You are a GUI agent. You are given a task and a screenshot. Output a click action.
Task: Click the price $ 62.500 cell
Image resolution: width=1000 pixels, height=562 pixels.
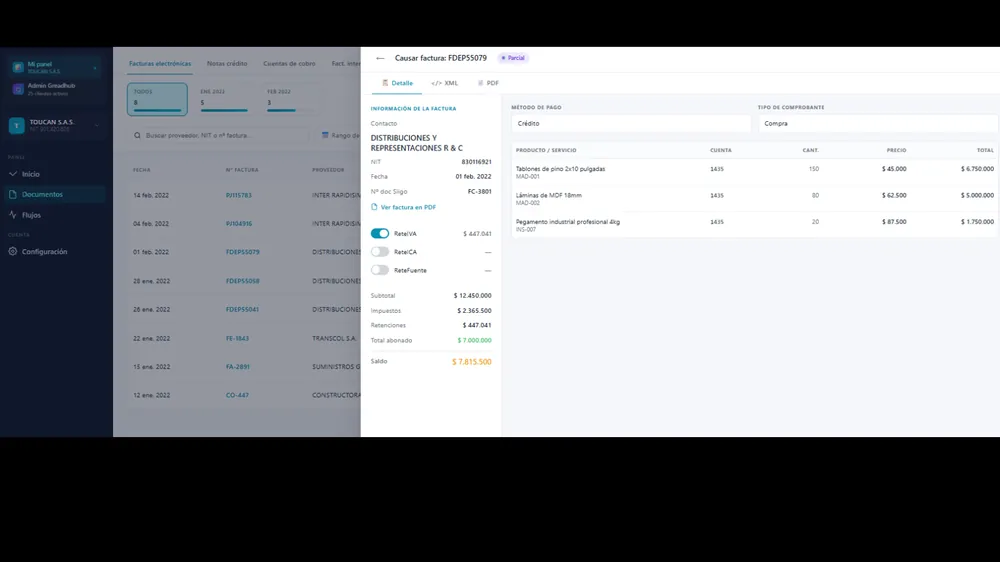(893, 196)
